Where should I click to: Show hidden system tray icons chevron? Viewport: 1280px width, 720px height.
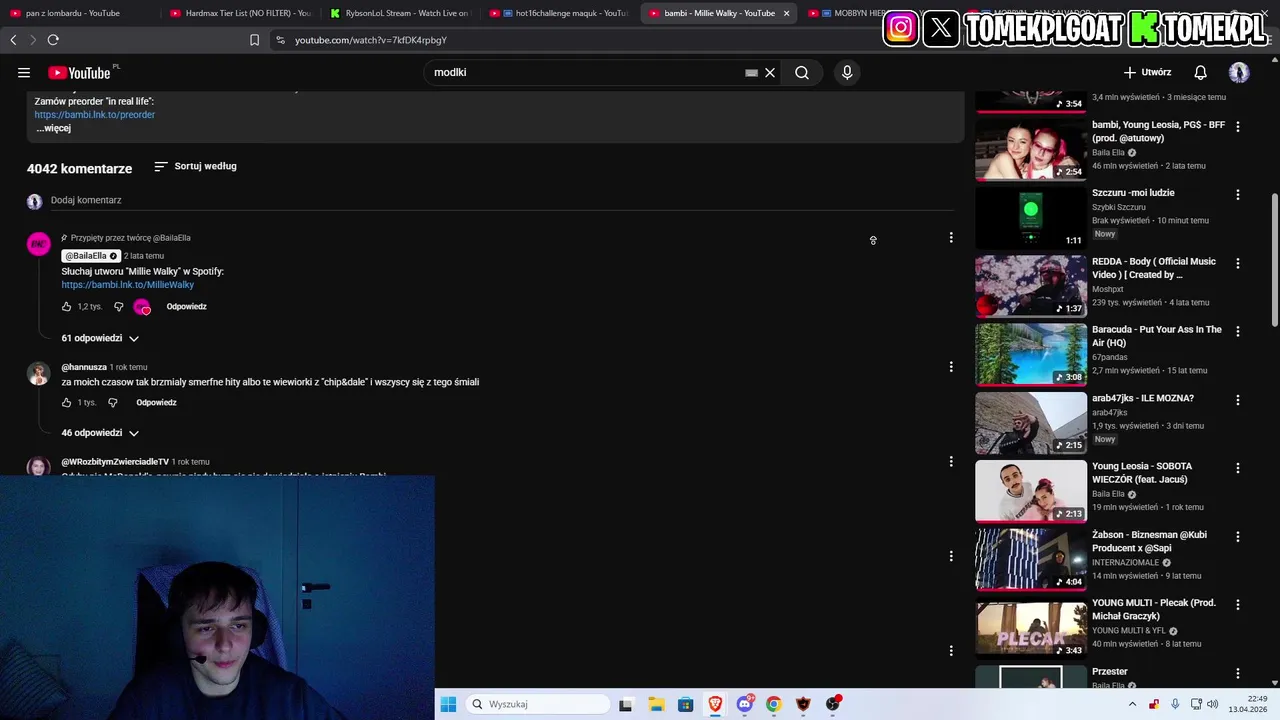pyautogui.click(x=1132, y=704)
